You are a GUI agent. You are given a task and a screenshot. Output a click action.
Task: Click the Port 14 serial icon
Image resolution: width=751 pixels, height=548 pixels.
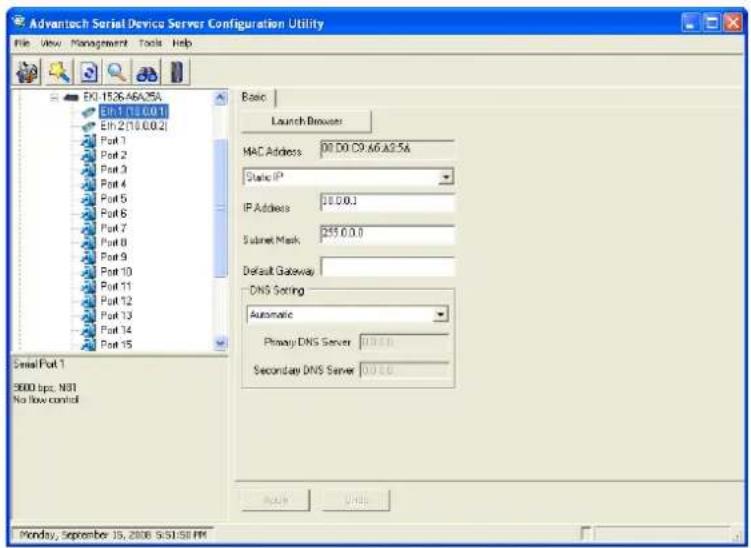coord(89,331)
